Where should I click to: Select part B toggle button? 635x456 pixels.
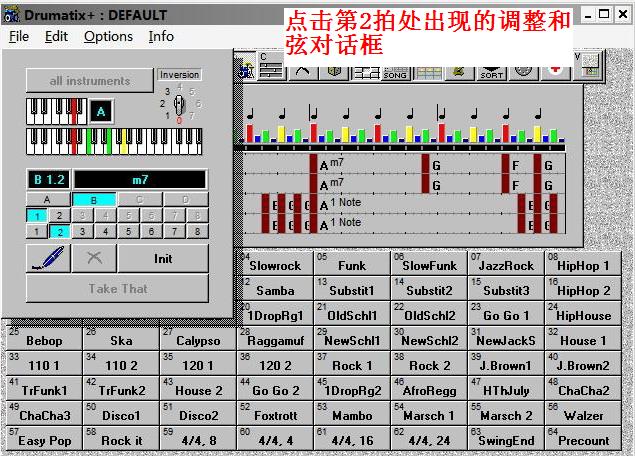(95, 199)
